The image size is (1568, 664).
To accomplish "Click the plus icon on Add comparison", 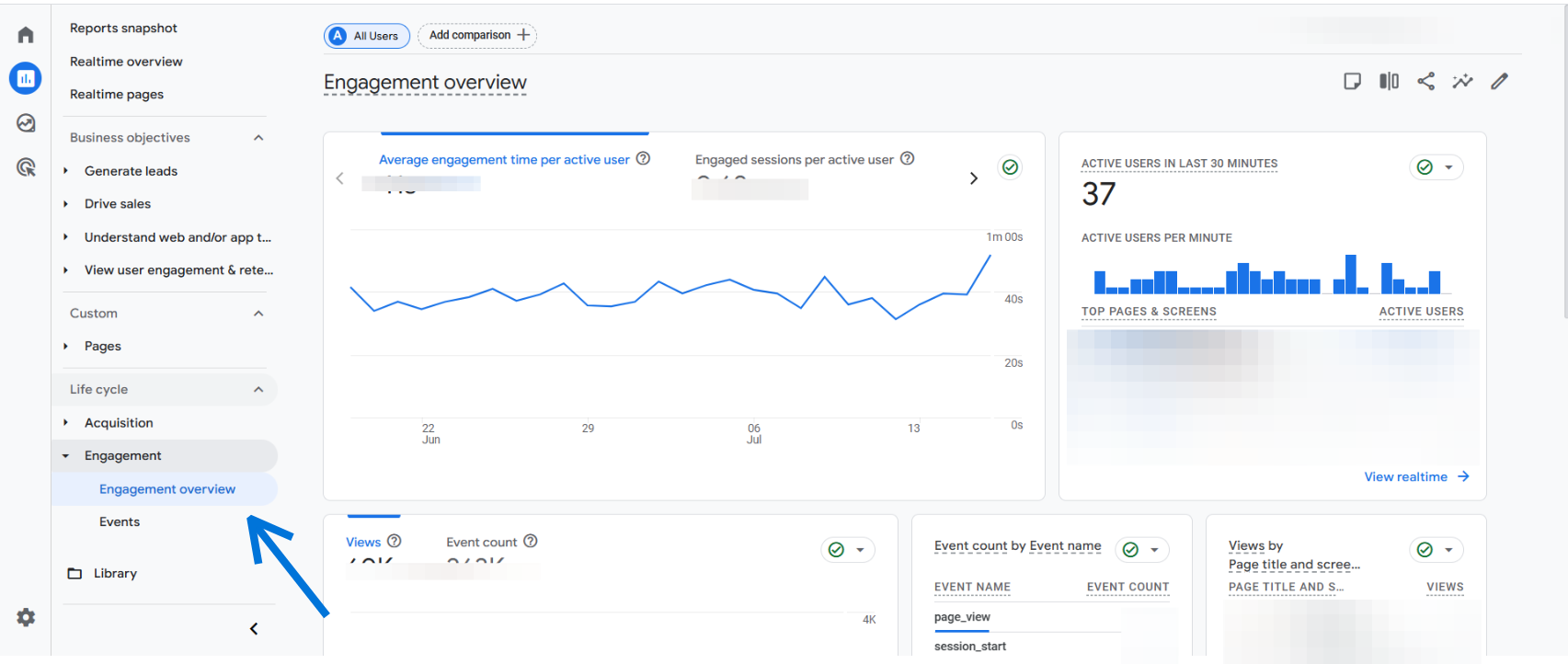I will (523, 35).
